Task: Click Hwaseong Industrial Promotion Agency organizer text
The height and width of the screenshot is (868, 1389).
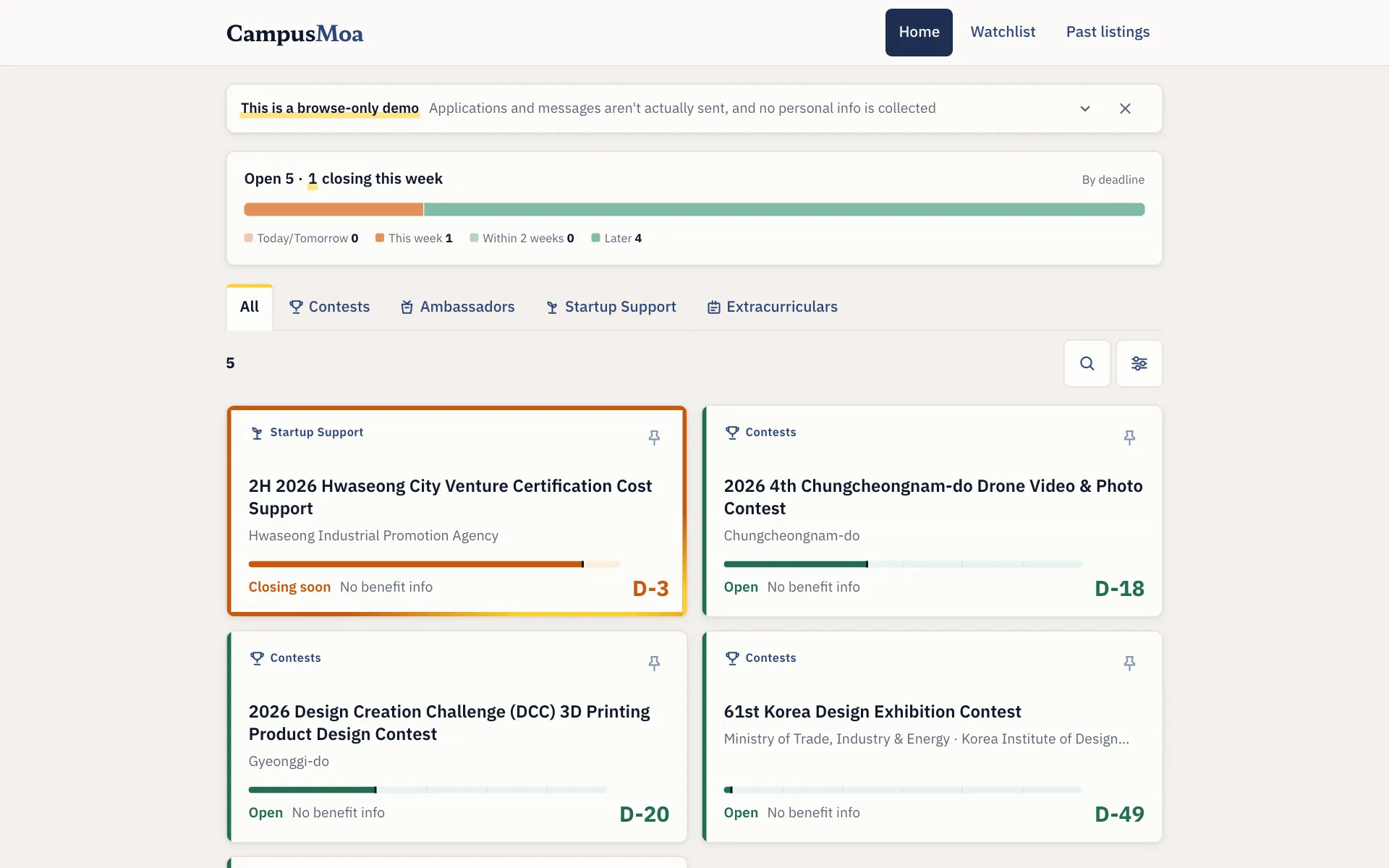Action: [x=373, y=536]
